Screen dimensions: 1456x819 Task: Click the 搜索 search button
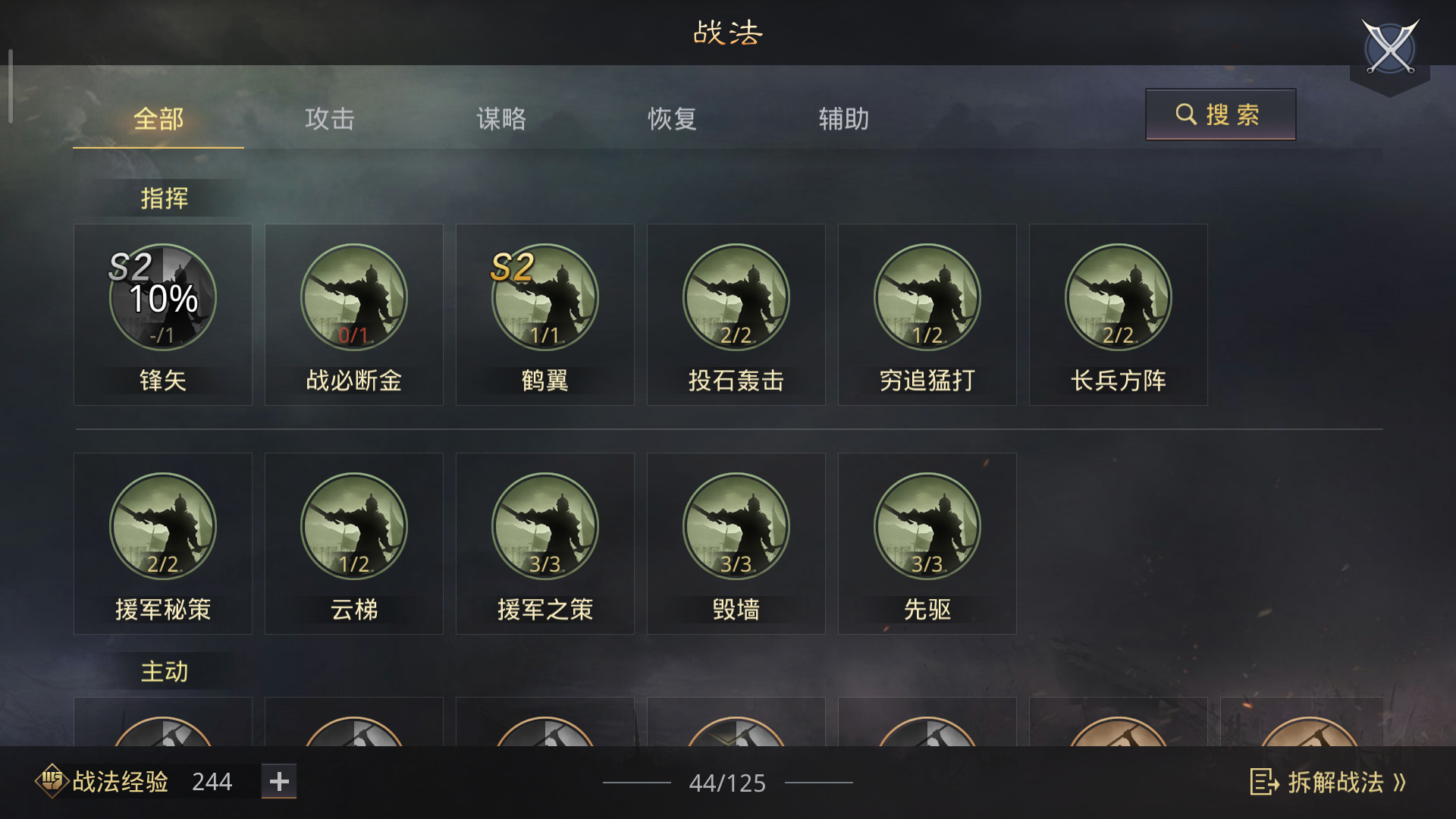(1220, 115)
